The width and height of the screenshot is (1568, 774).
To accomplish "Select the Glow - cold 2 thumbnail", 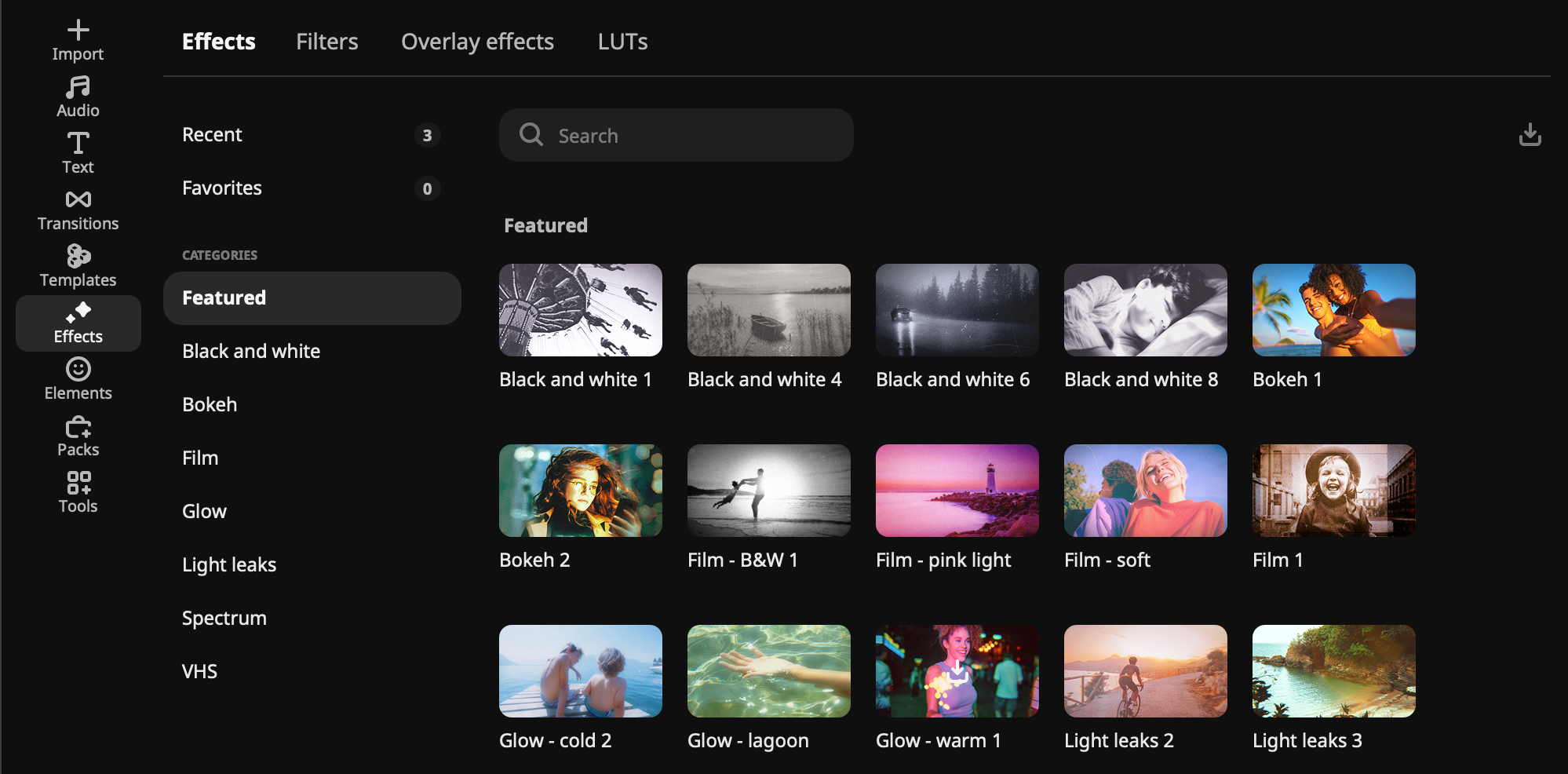I will tap(581, 671).
